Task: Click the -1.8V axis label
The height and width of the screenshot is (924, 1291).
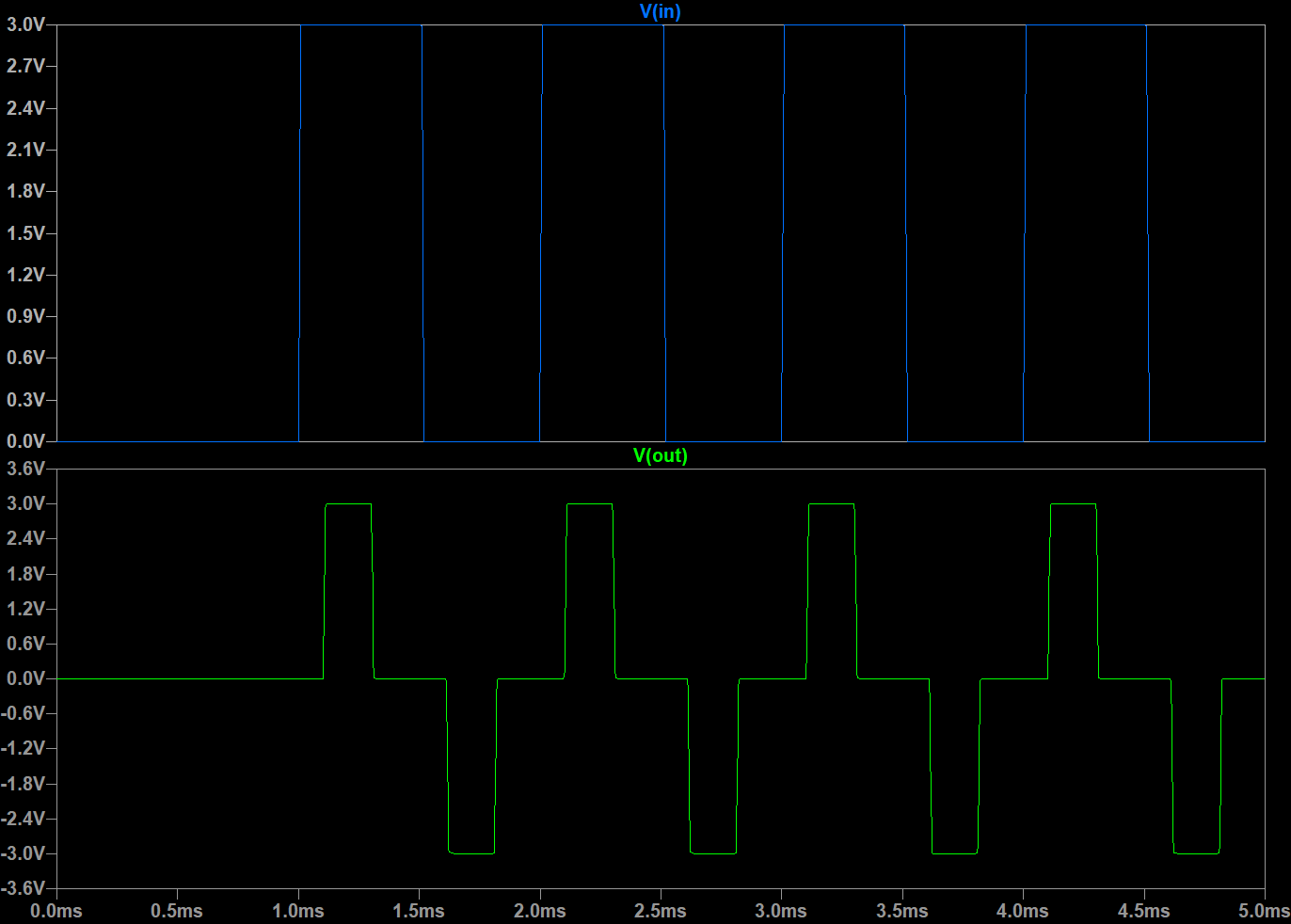Action: point(24,784)
